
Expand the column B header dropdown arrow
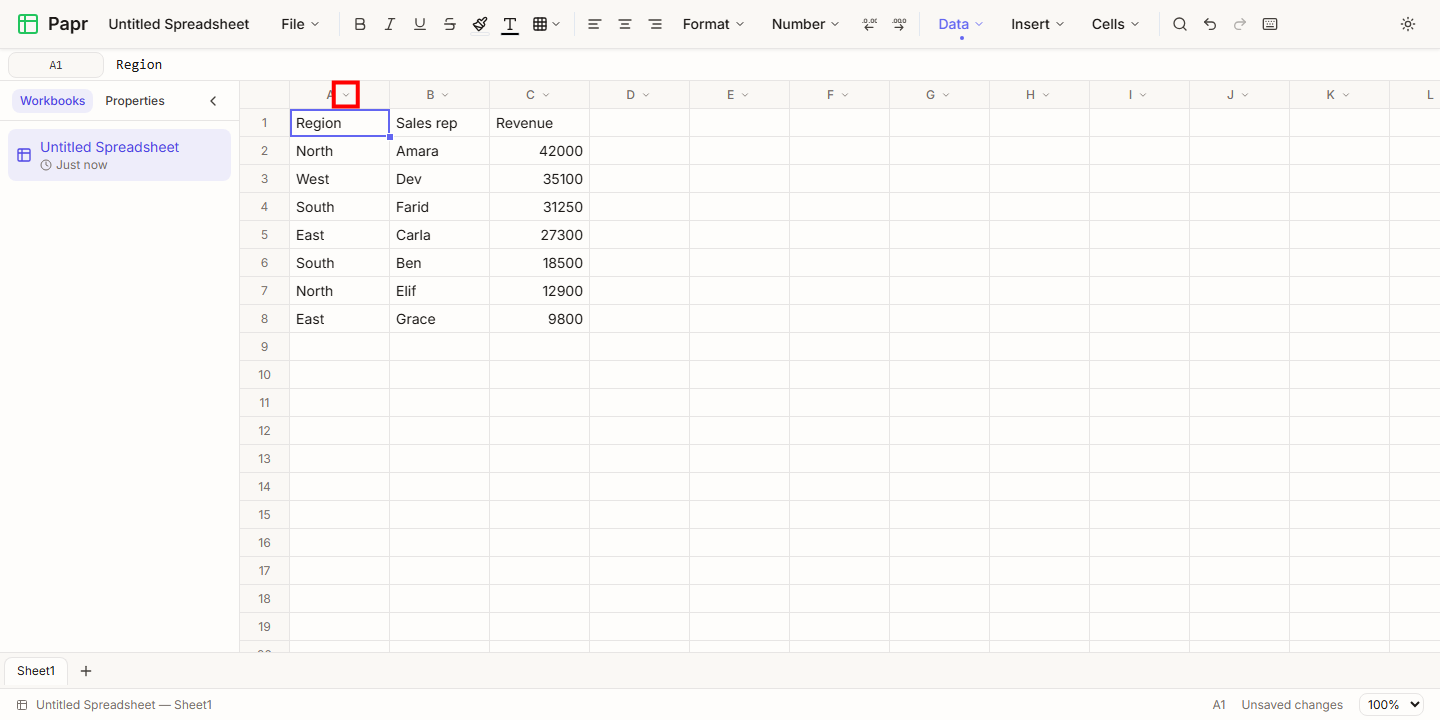coord(445,95)
